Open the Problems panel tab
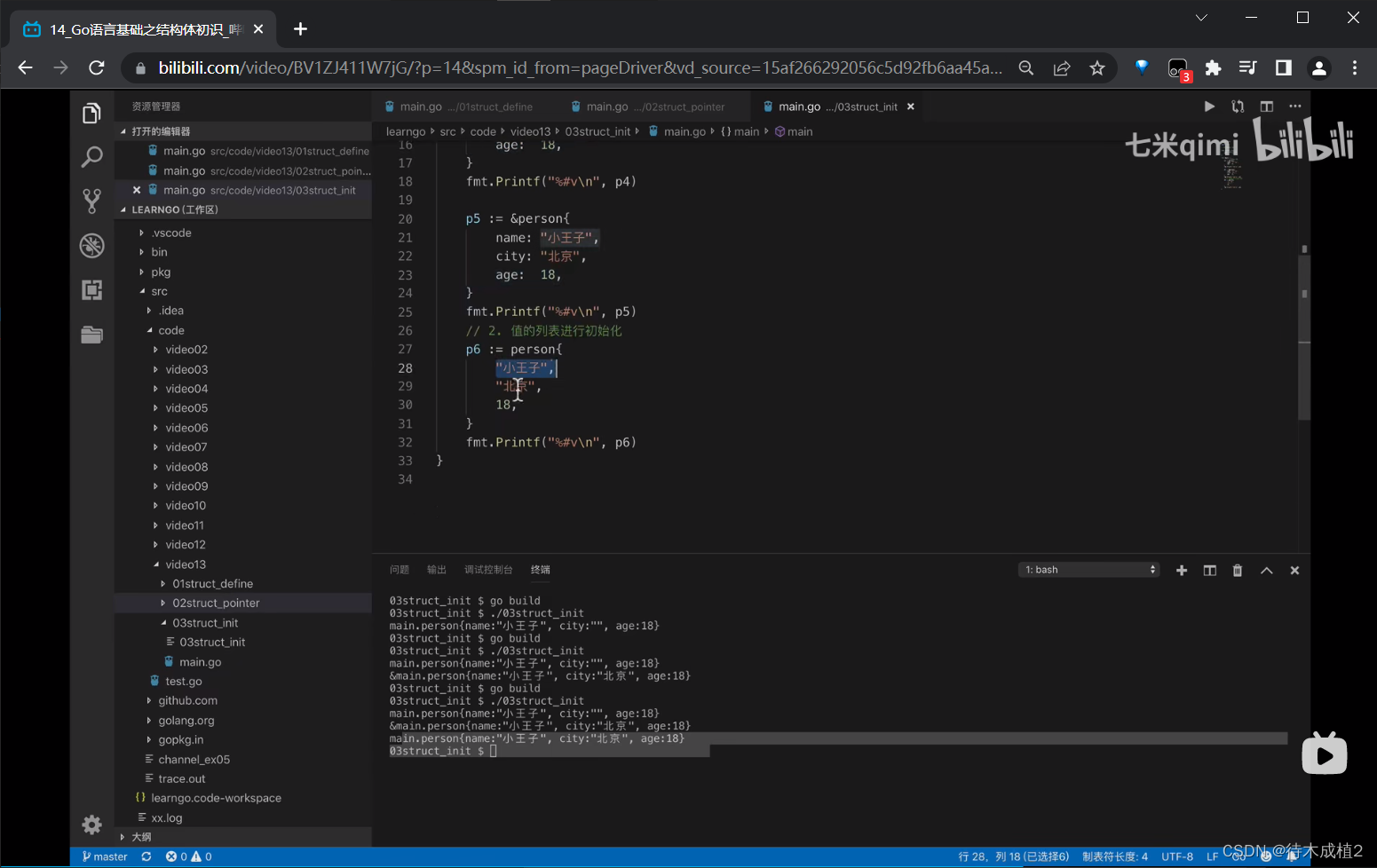Viewport: 1377px width, 868px height. (400, 570)
